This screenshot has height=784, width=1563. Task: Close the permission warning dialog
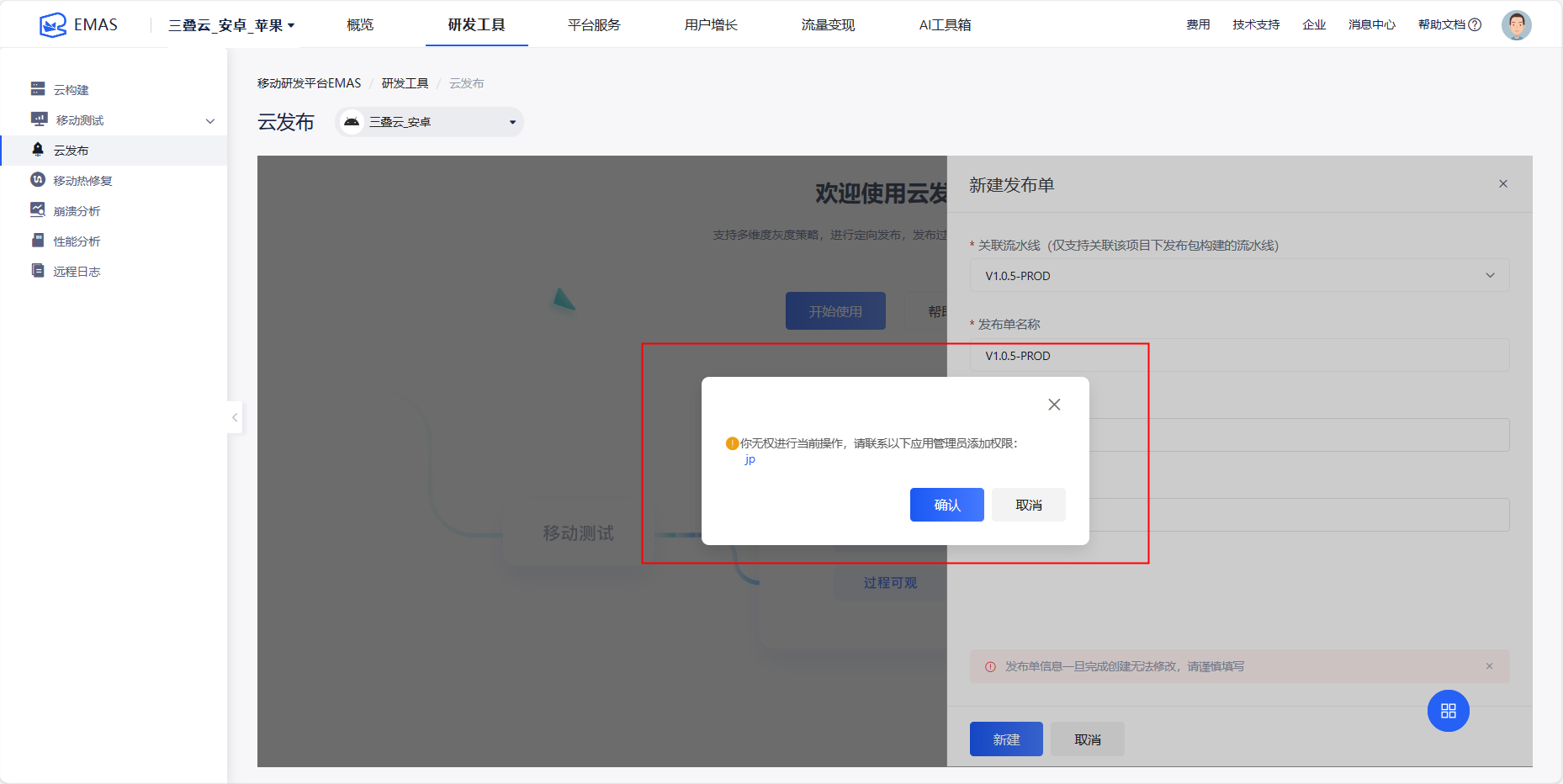coord(1054,405)
